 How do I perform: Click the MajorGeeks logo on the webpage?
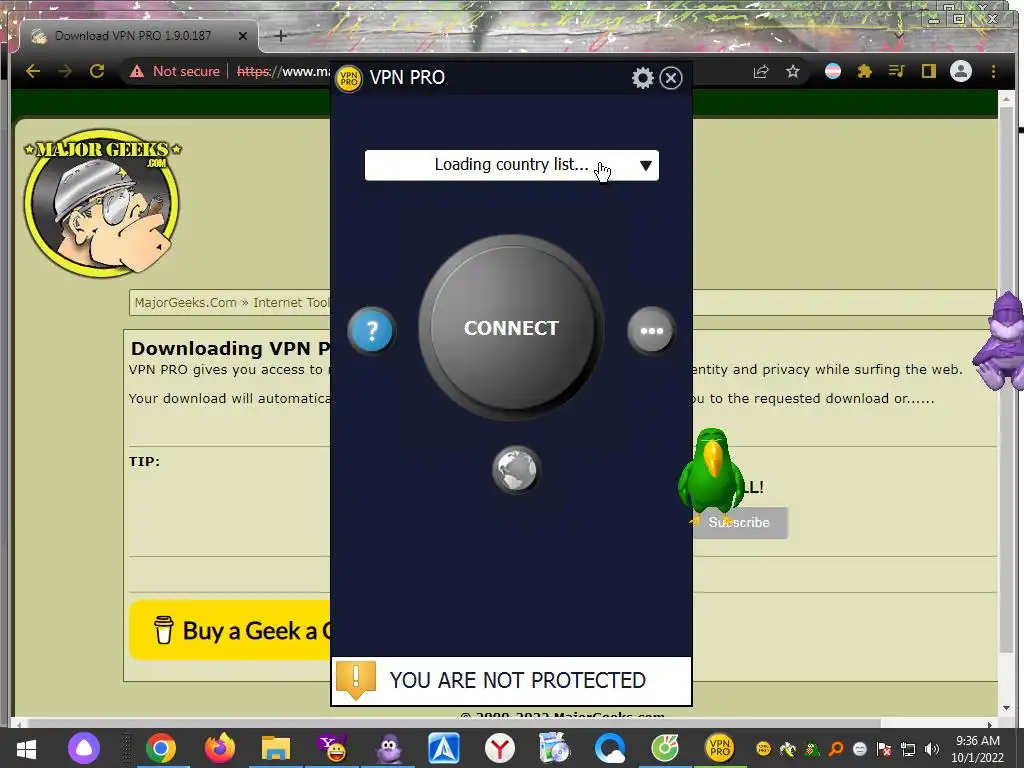pos(103,202)
